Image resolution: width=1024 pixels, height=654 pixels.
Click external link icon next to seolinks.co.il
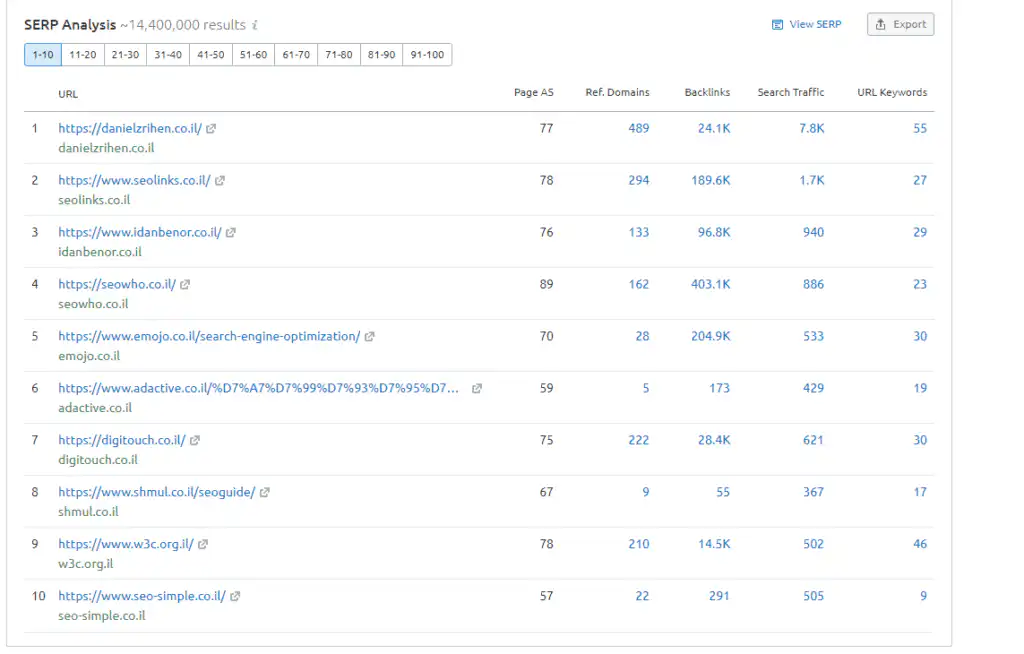(220, 181)
